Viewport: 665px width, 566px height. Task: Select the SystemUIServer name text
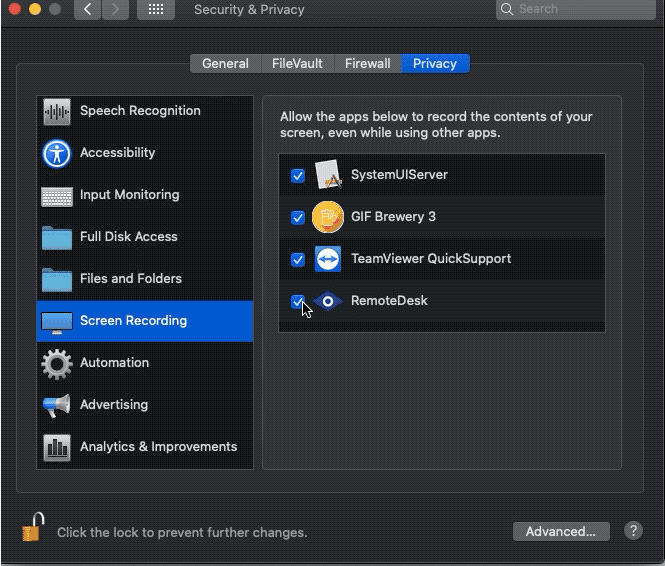click(400, 175)
